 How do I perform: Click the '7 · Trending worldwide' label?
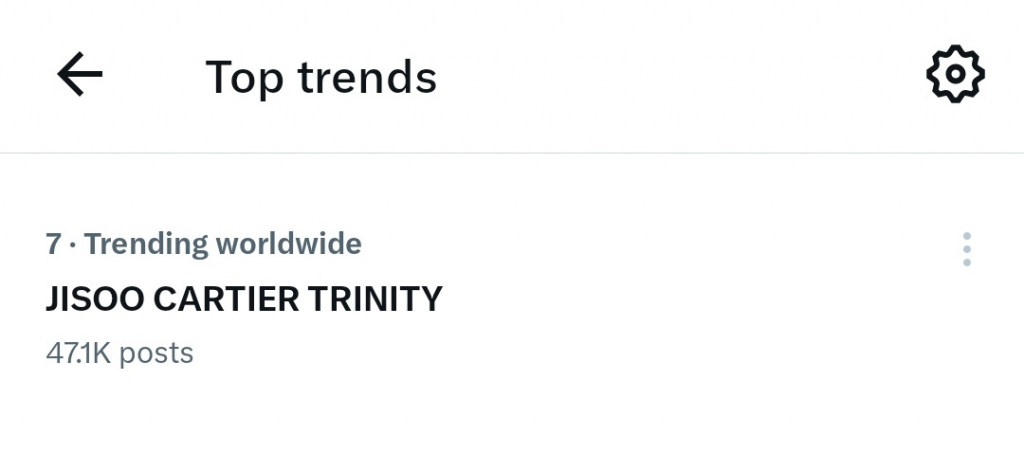coord(204,243)
